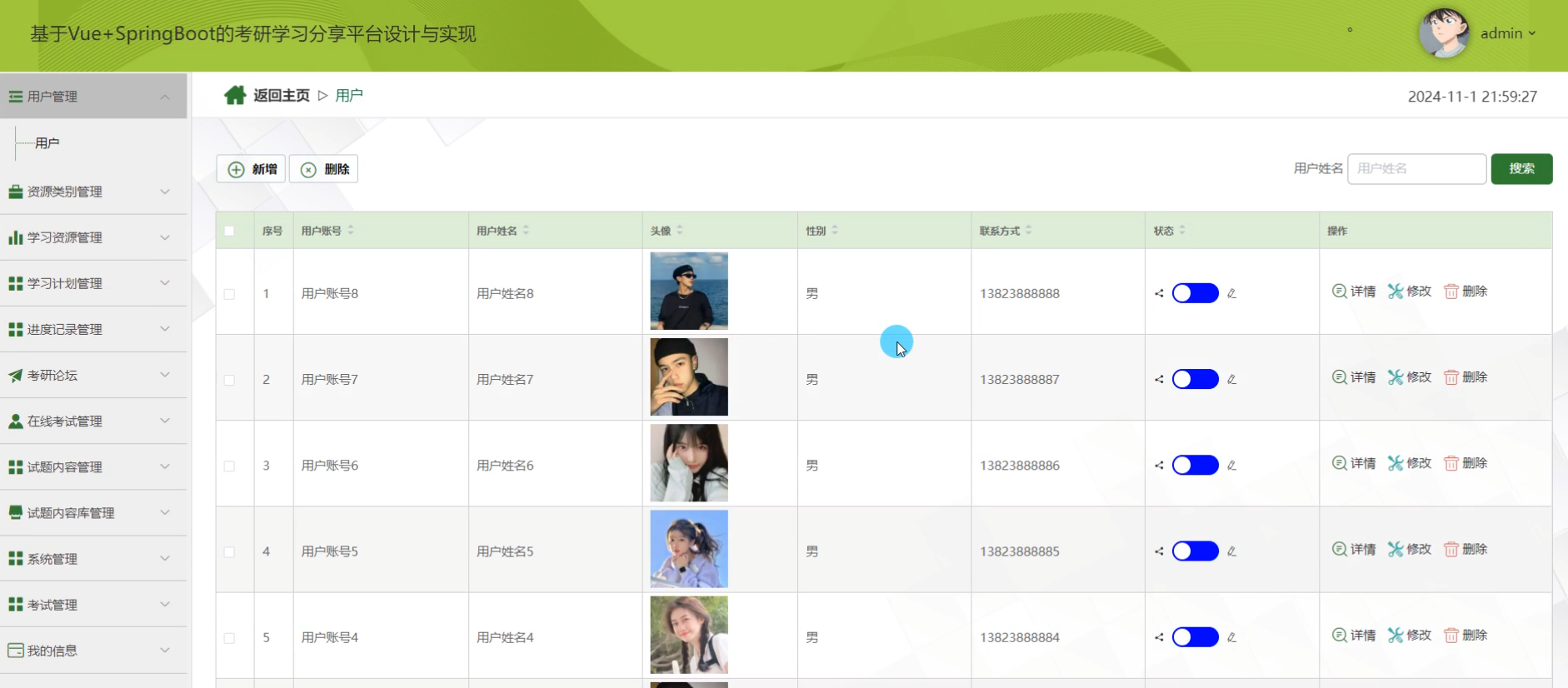Click the 系统管理 grid icon
This screenshot has height=688, width=1568.
pos(16,559)
